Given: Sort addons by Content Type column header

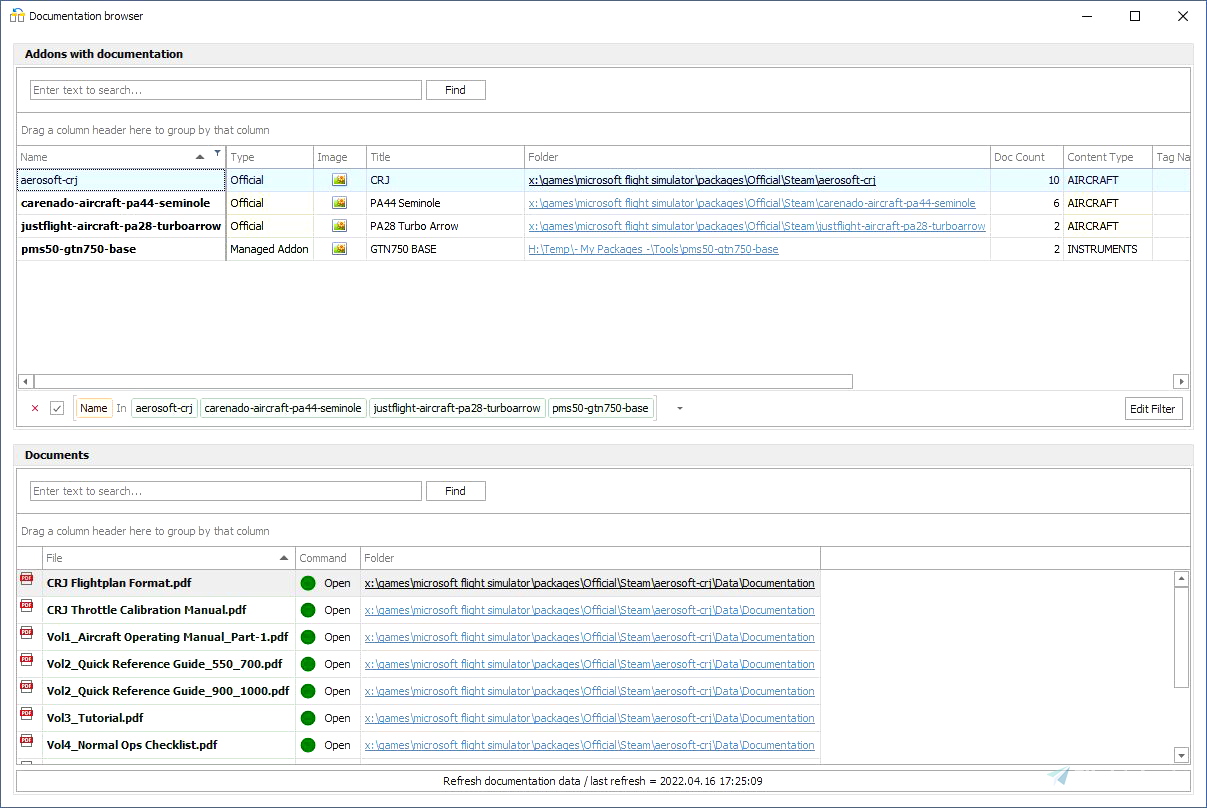Looking at the screenshot, I should tap(1107, 157).
